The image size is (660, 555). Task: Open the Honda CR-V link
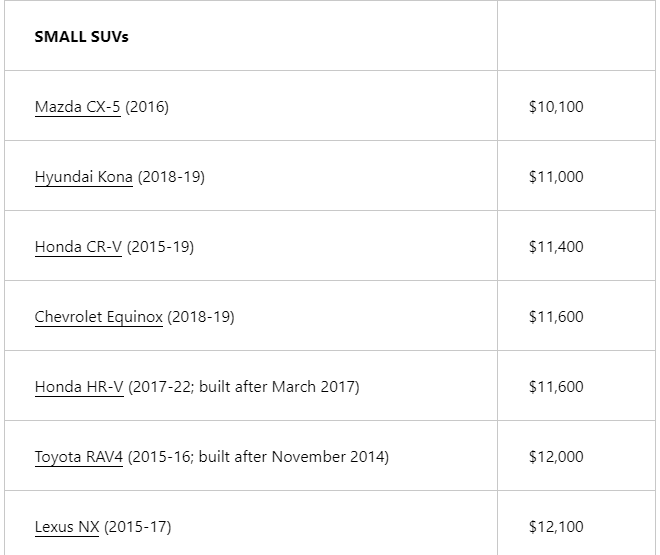click(x=78, y=247)
